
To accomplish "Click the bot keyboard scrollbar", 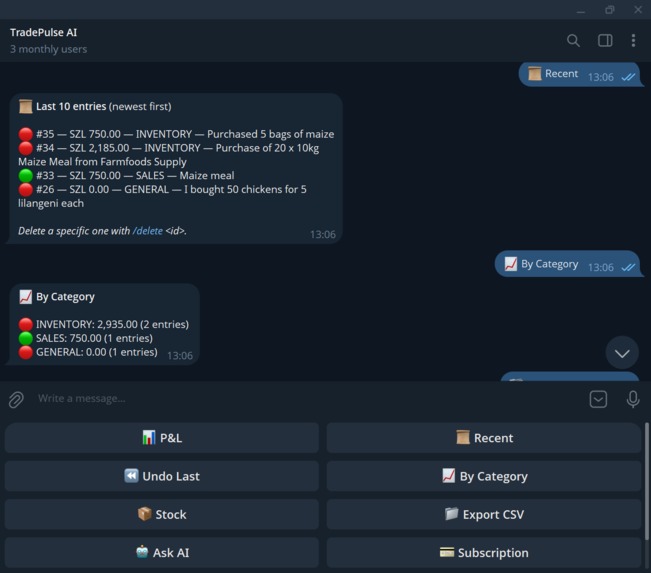I will tap(646, 482).
